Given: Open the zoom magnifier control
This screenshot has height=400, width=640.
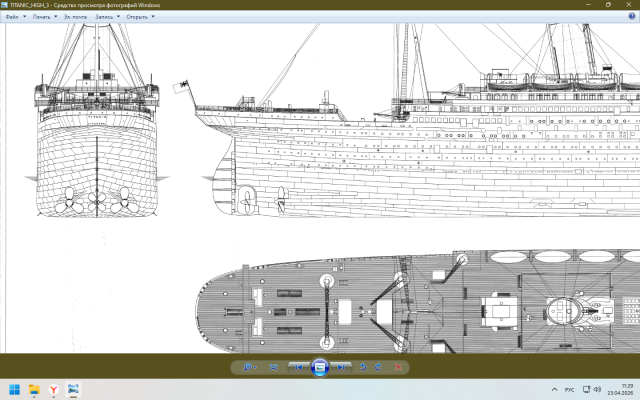Looking at the screenshot, I should pos(249,367).
